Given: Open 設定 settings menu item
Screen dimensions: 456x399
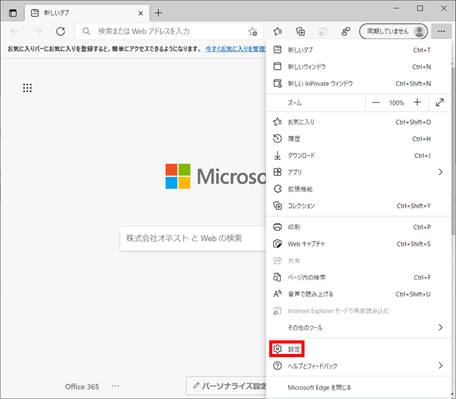Looking at the screenshot, I should point(359,349).
